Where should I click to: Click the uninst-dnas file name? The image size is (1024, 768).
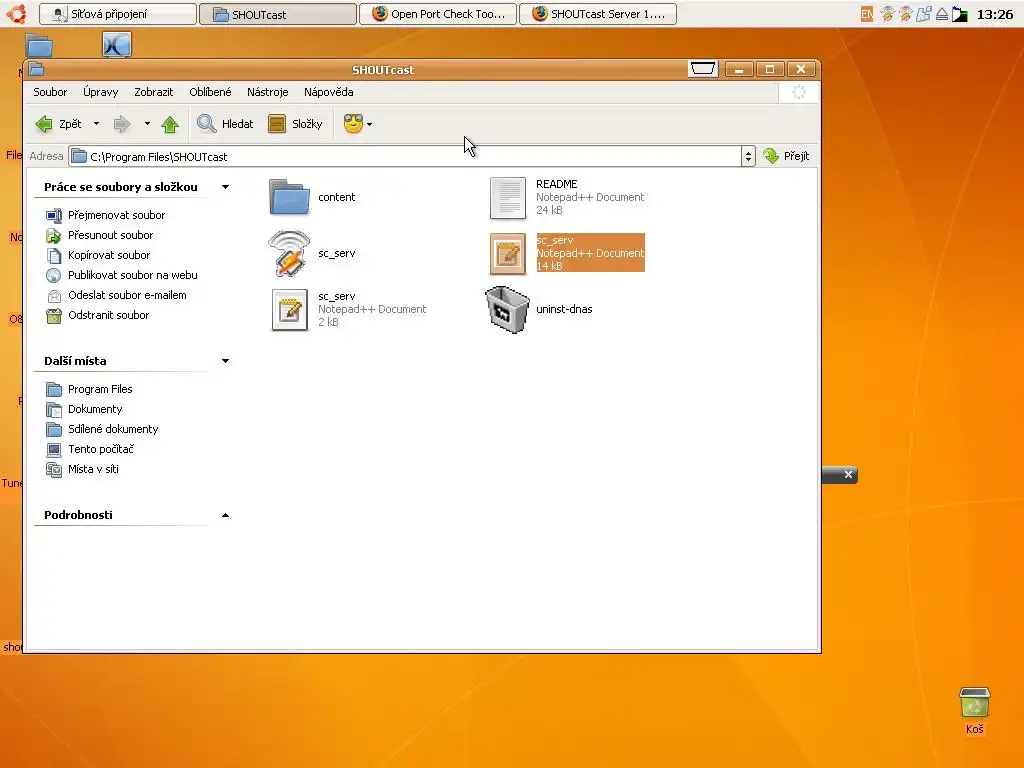pyautogui.click(x=564, y=310)
